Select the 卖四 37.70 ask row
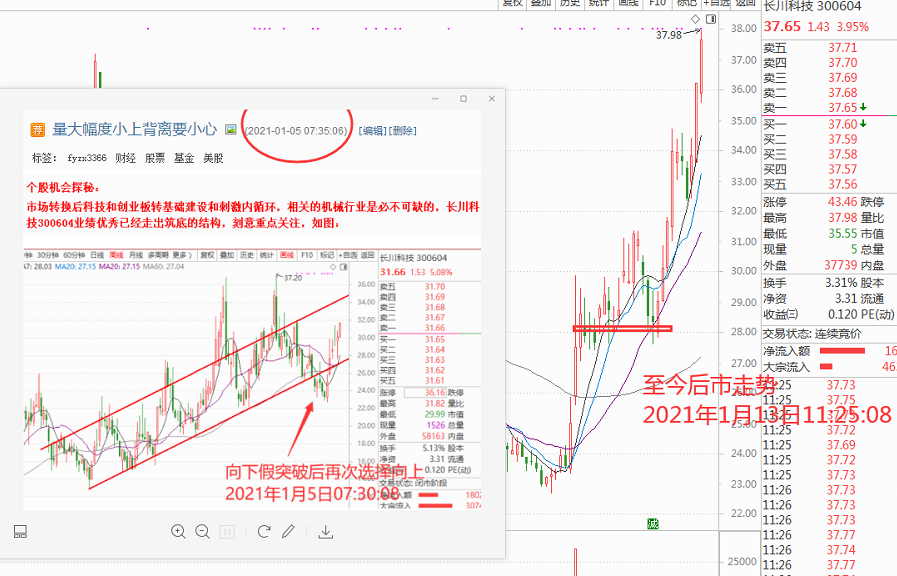 tap(829, 62)
